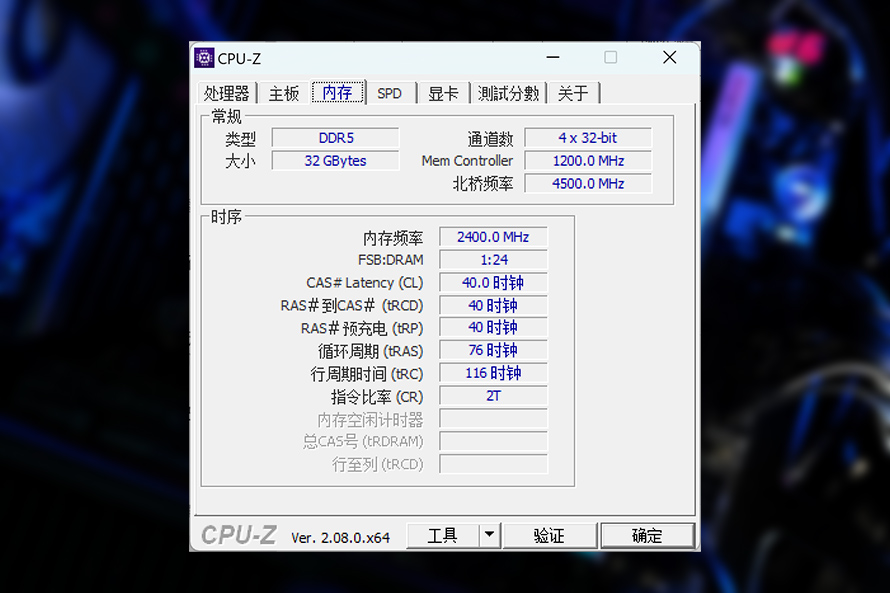Select the 2400.0 MHz 内存频率 value
Image resolution: width=890 pixels, height=593 pixels.
(493, 237)
